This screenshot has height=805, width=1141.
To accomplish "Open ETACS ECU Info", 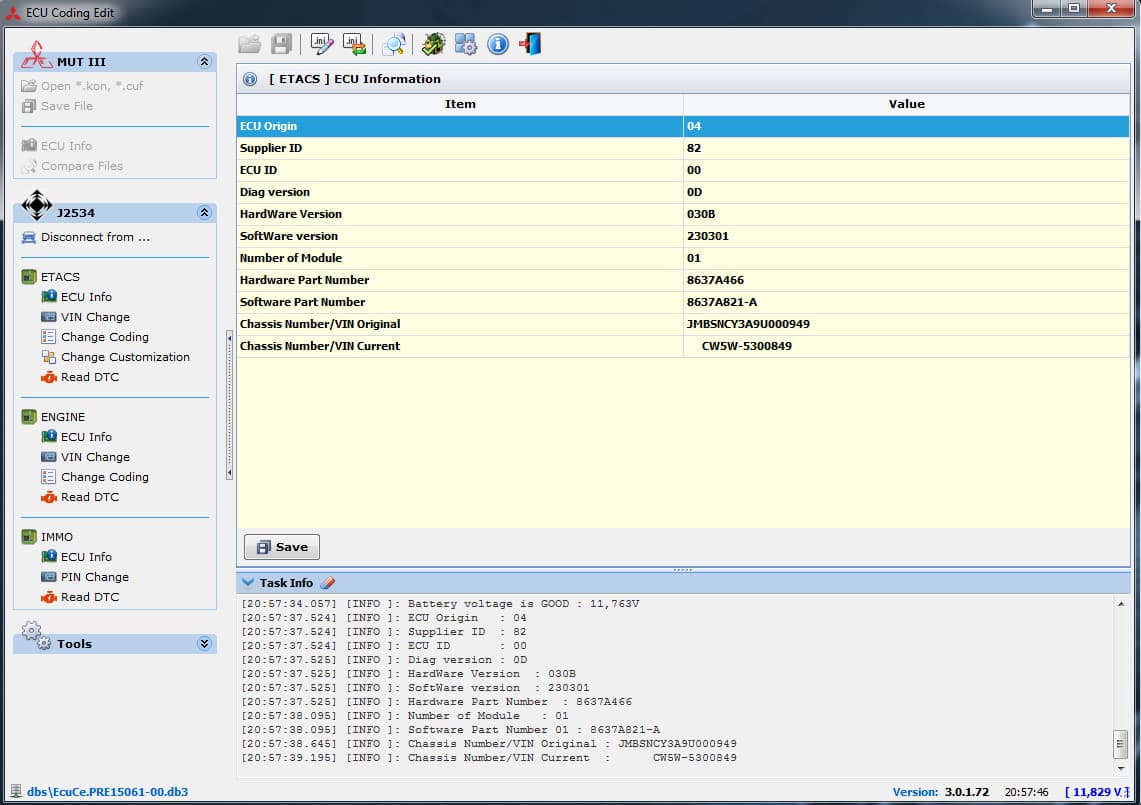I will click(87, 297).
